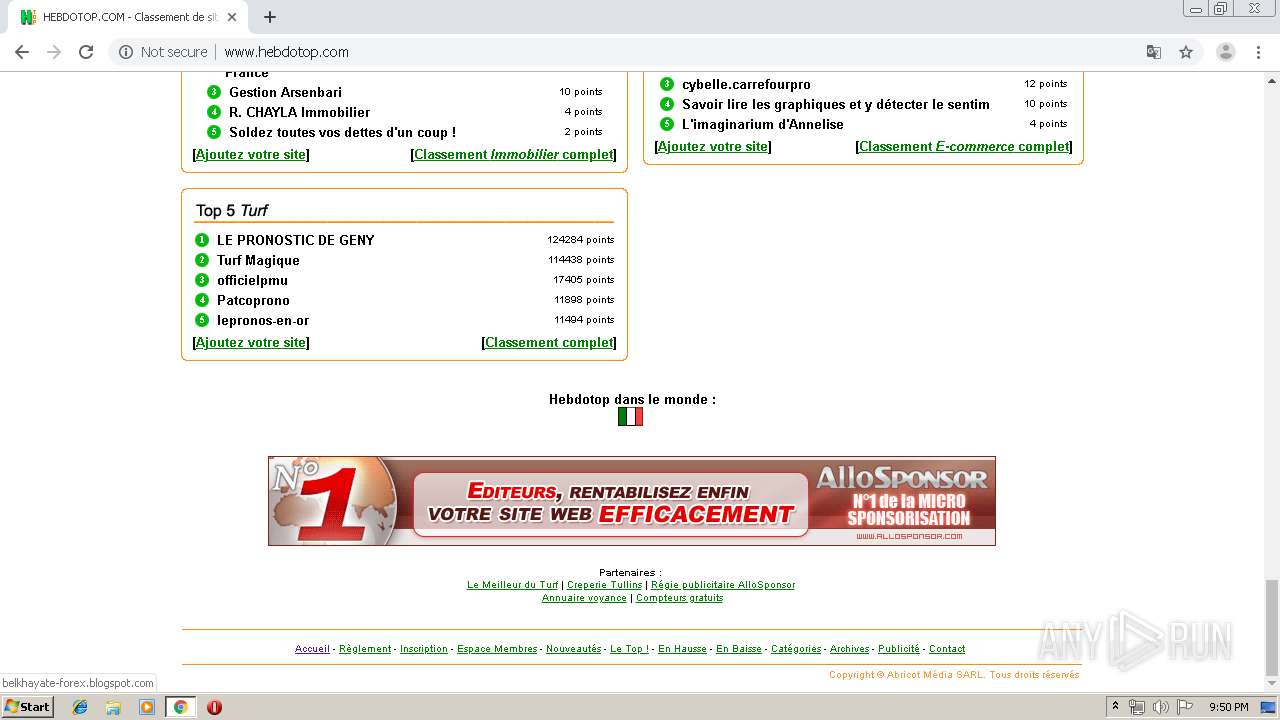Open Publicité footer link

tap(899, 649)
